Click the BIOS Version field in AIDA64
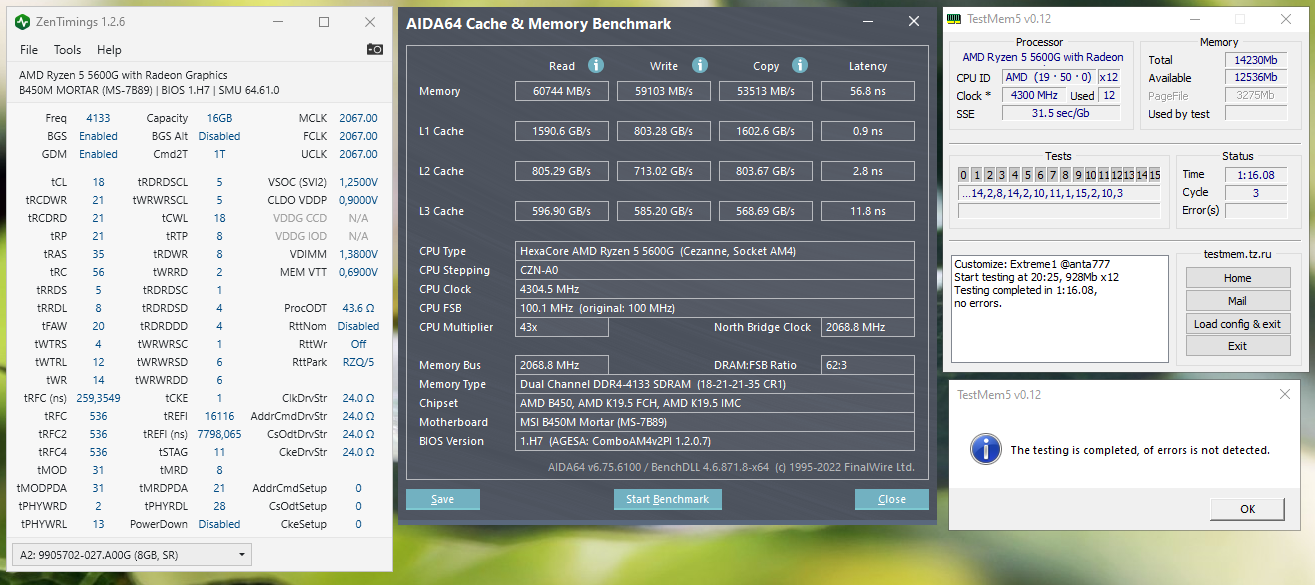Viewport: 1315px width, 585px height. click(714, 441)
